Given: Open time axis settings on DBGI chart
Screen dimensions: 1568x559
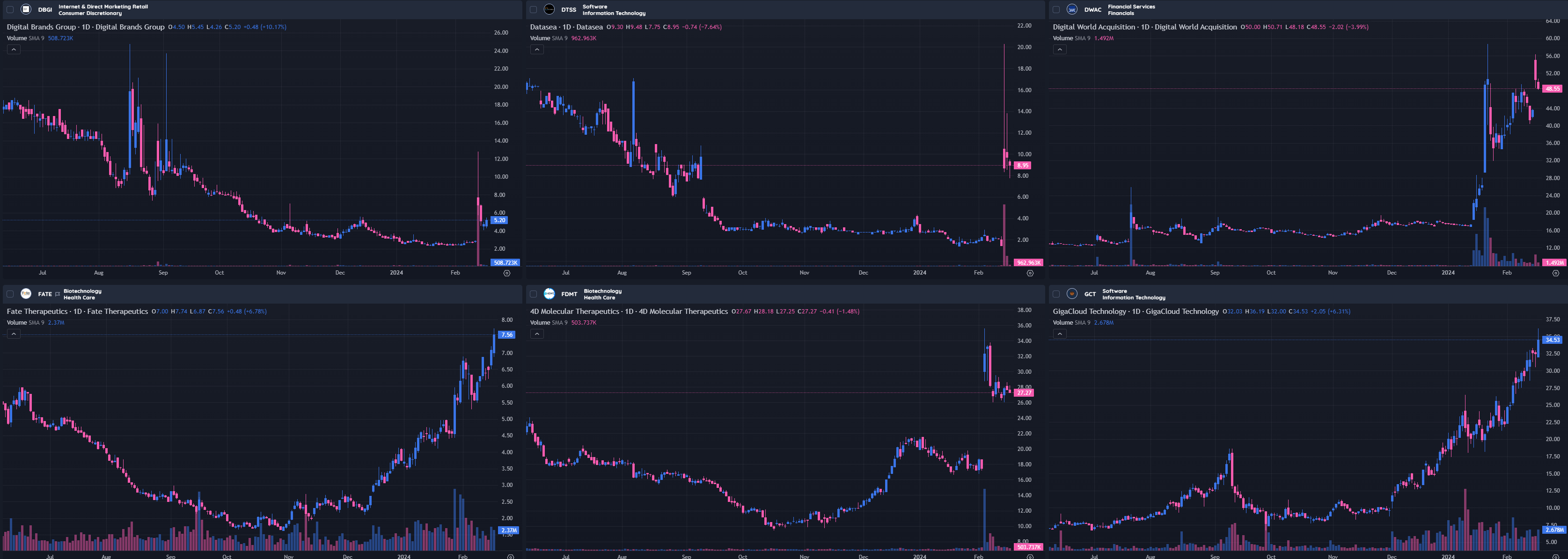Looking at the screenshot, I should coord(506,273).
